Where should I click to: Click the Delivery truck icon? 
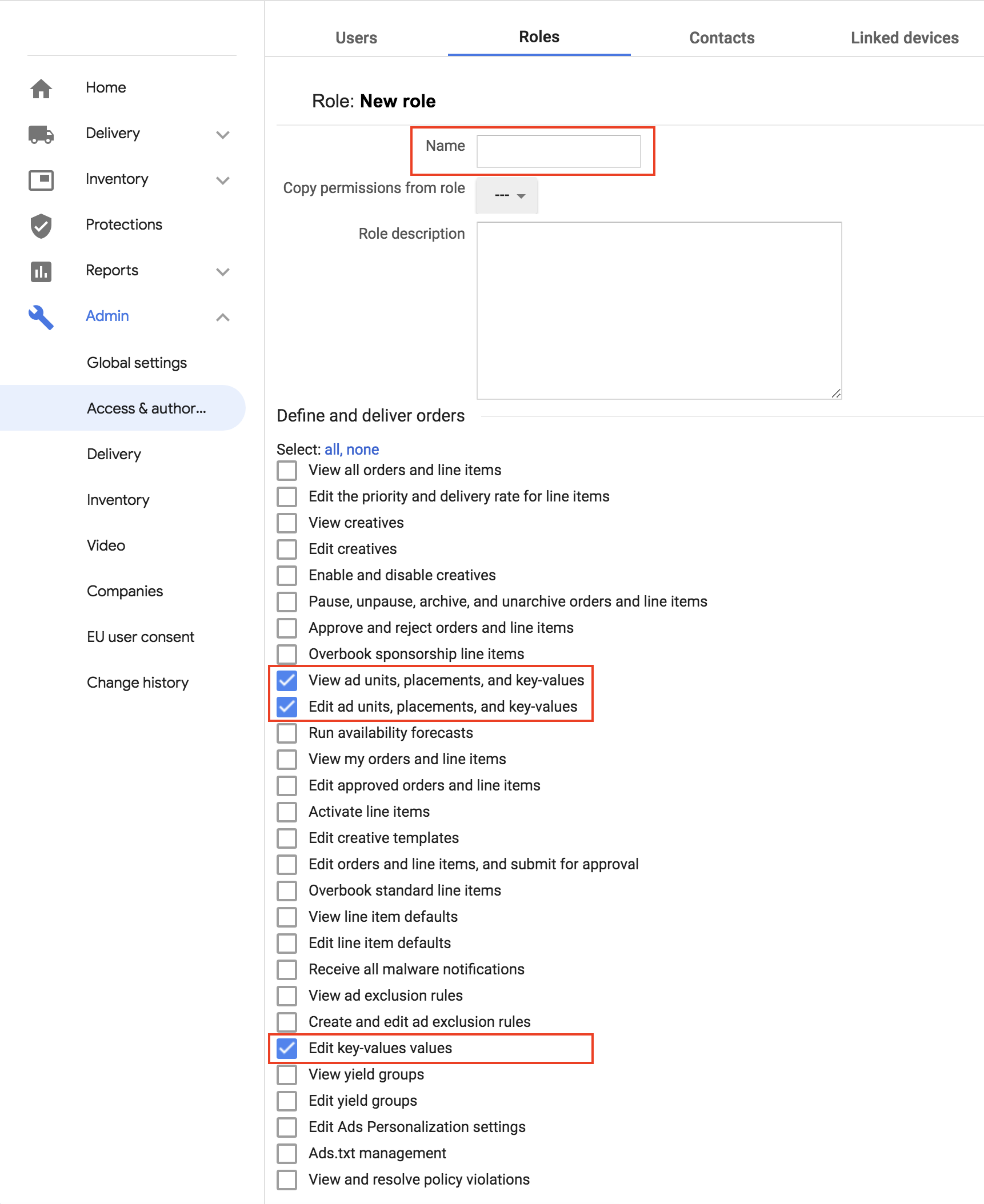click(41, 134)
